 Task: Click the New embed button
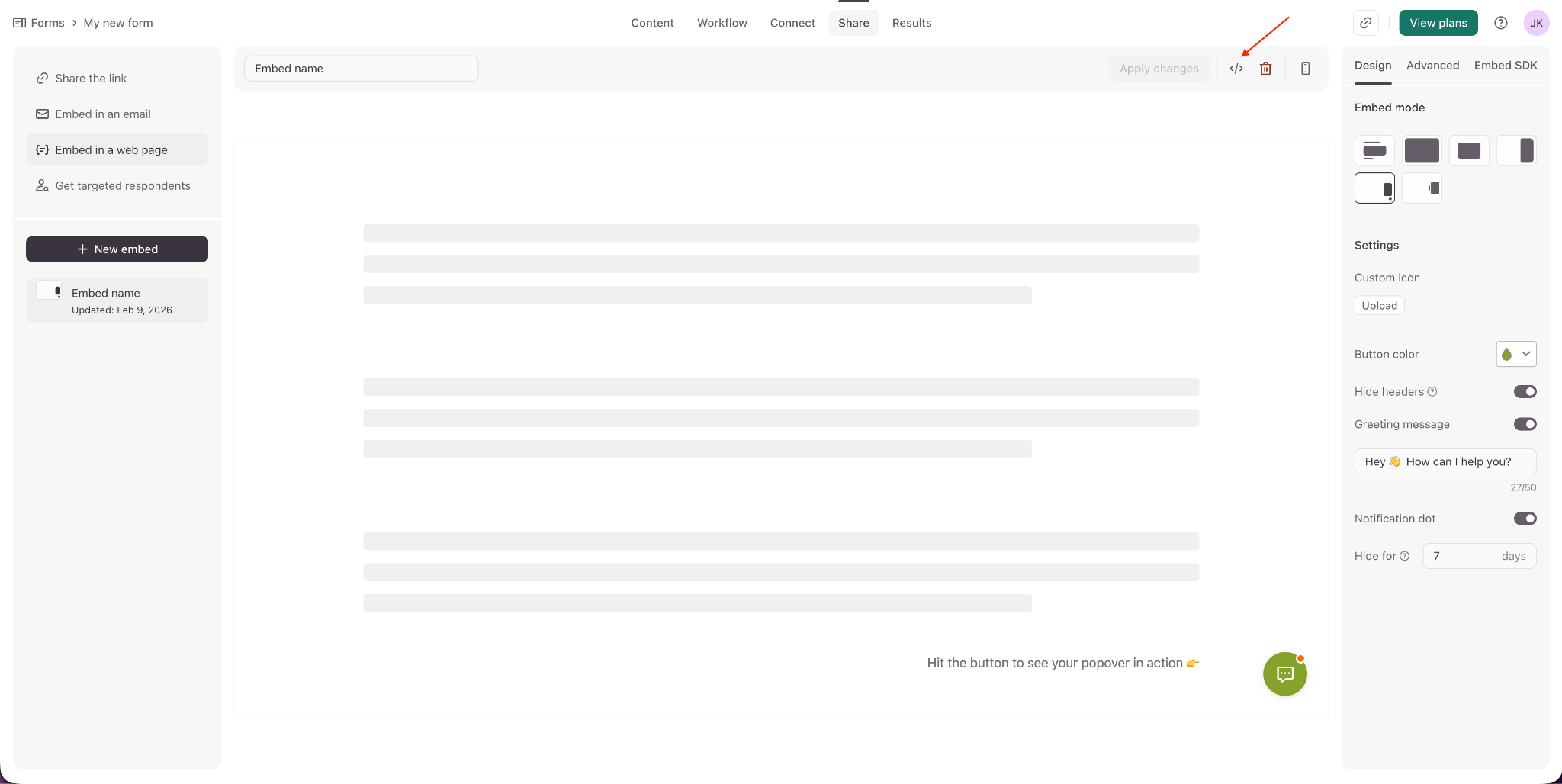point(117,249)
